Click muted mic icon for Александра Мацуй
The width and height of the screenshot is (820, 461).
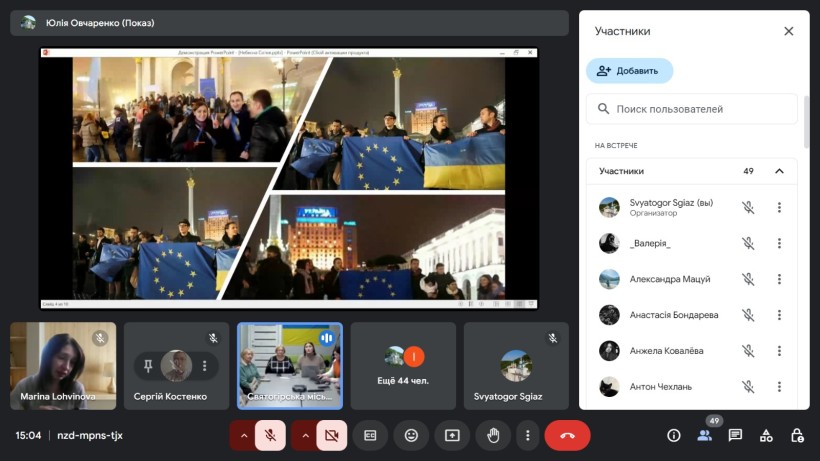pos(748,279)
